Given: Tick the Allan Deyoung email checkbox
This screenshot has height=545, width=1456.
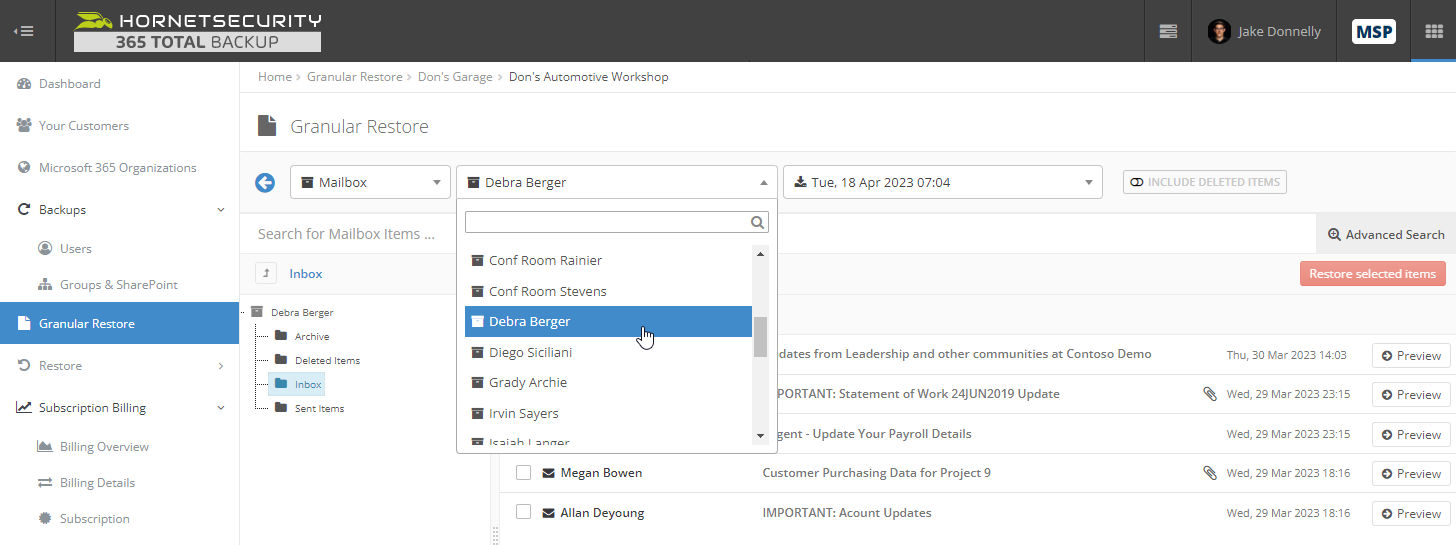Looking at the screenshot, I should [x=523, y=512].
